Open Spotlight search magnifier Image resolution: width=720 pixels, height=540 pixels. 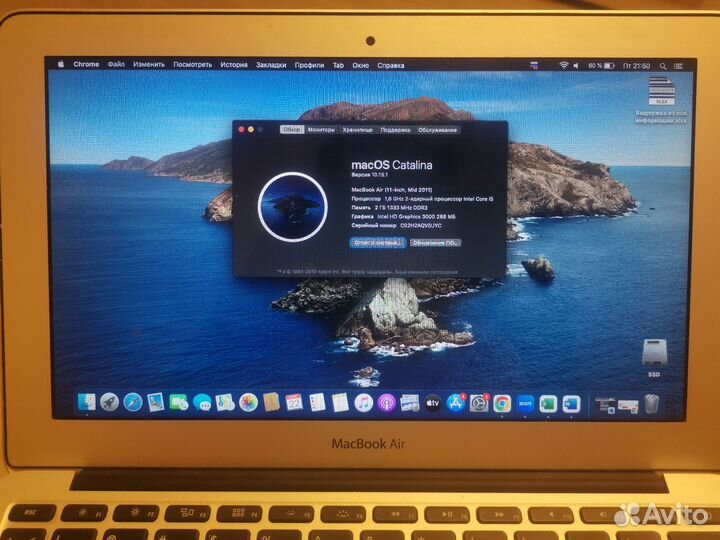pyautogui.click(x=663, y=66)
